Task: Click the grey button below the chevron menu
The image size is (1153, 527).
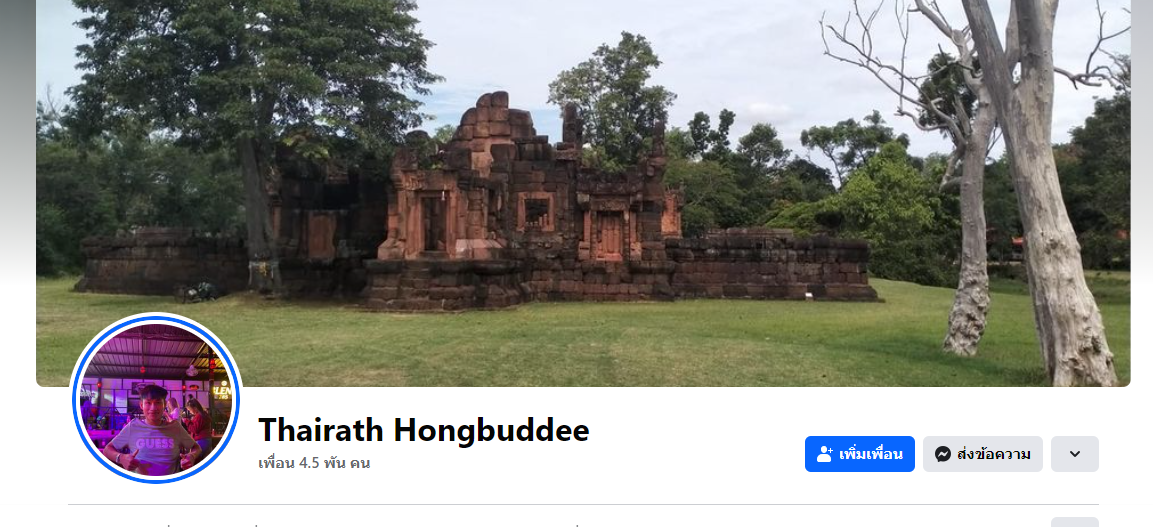Action: [1074, 522]
